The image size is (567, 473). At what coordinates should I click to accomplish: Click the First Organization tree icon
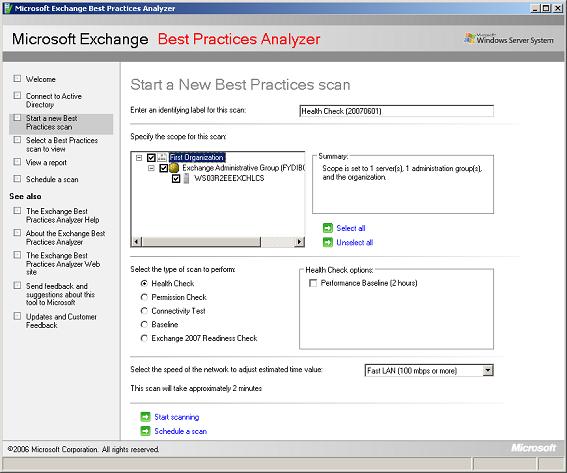162,157
